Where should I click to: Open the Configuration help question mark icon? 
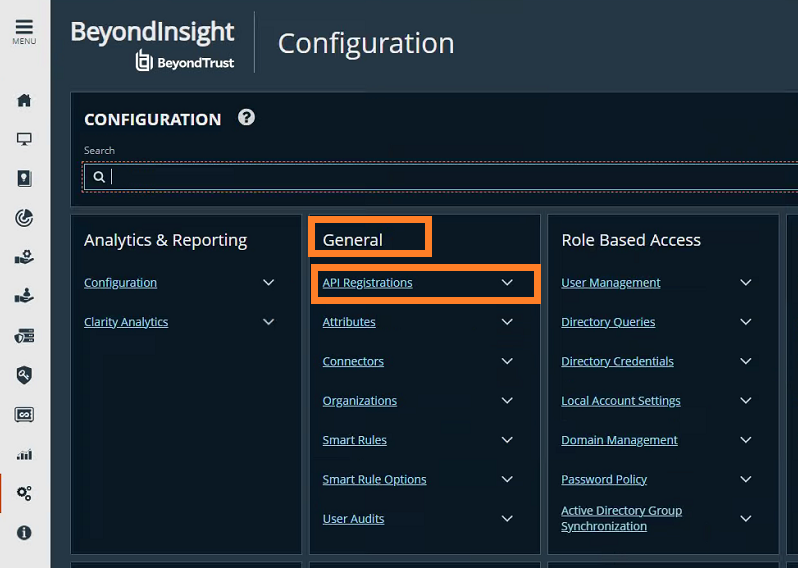click(246, 118)
